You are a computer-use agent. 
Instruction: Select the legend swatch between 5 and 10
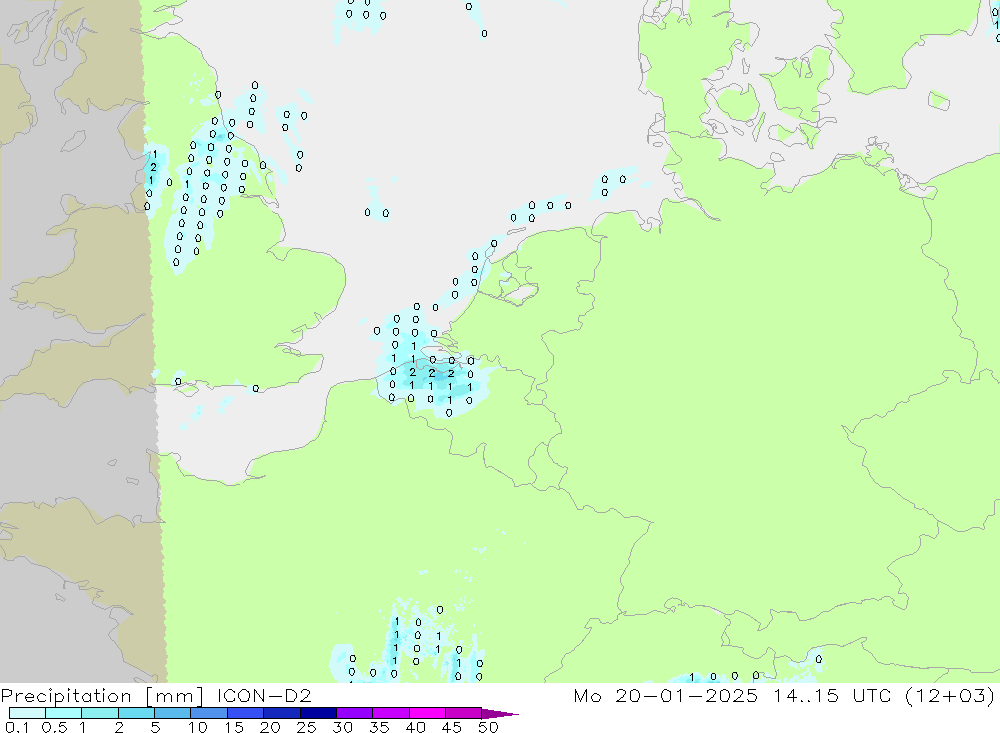point(172,713)
